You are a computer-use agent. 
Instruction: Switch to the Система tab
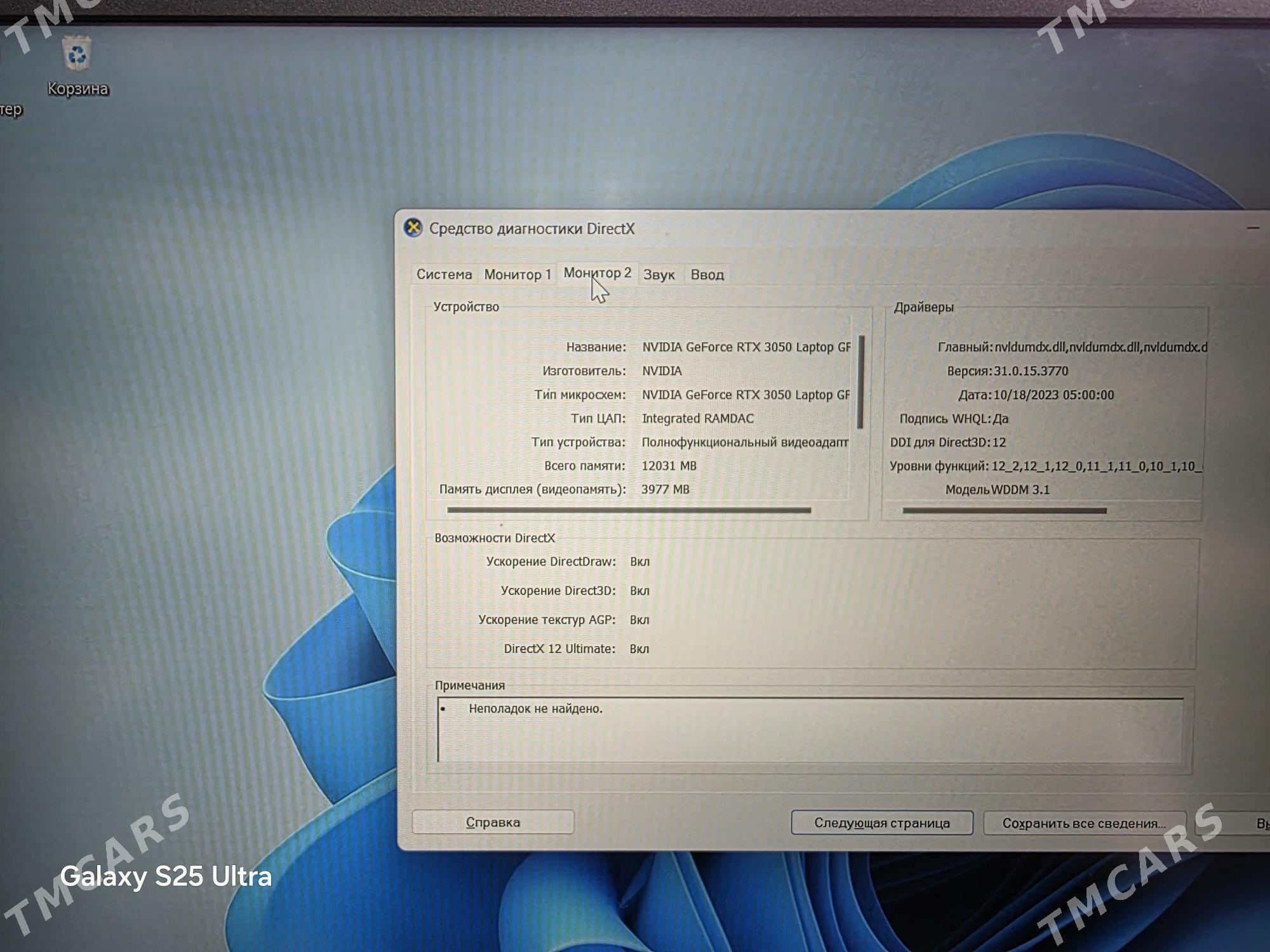pos(443,274)
